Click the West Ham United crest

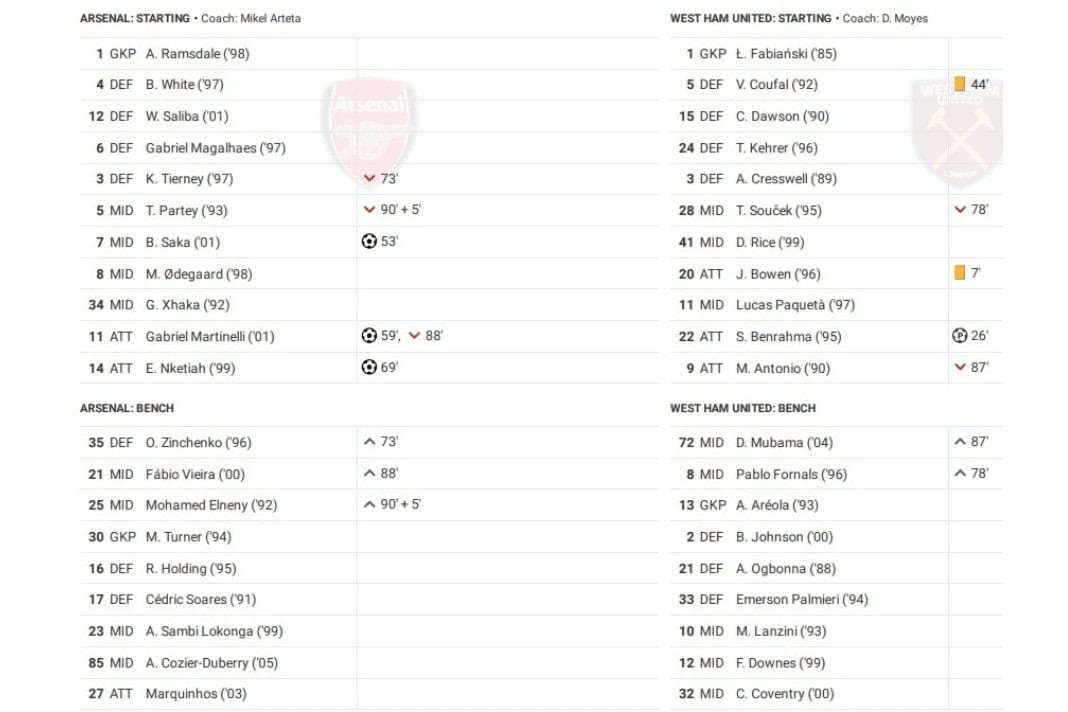coord(957,132)
